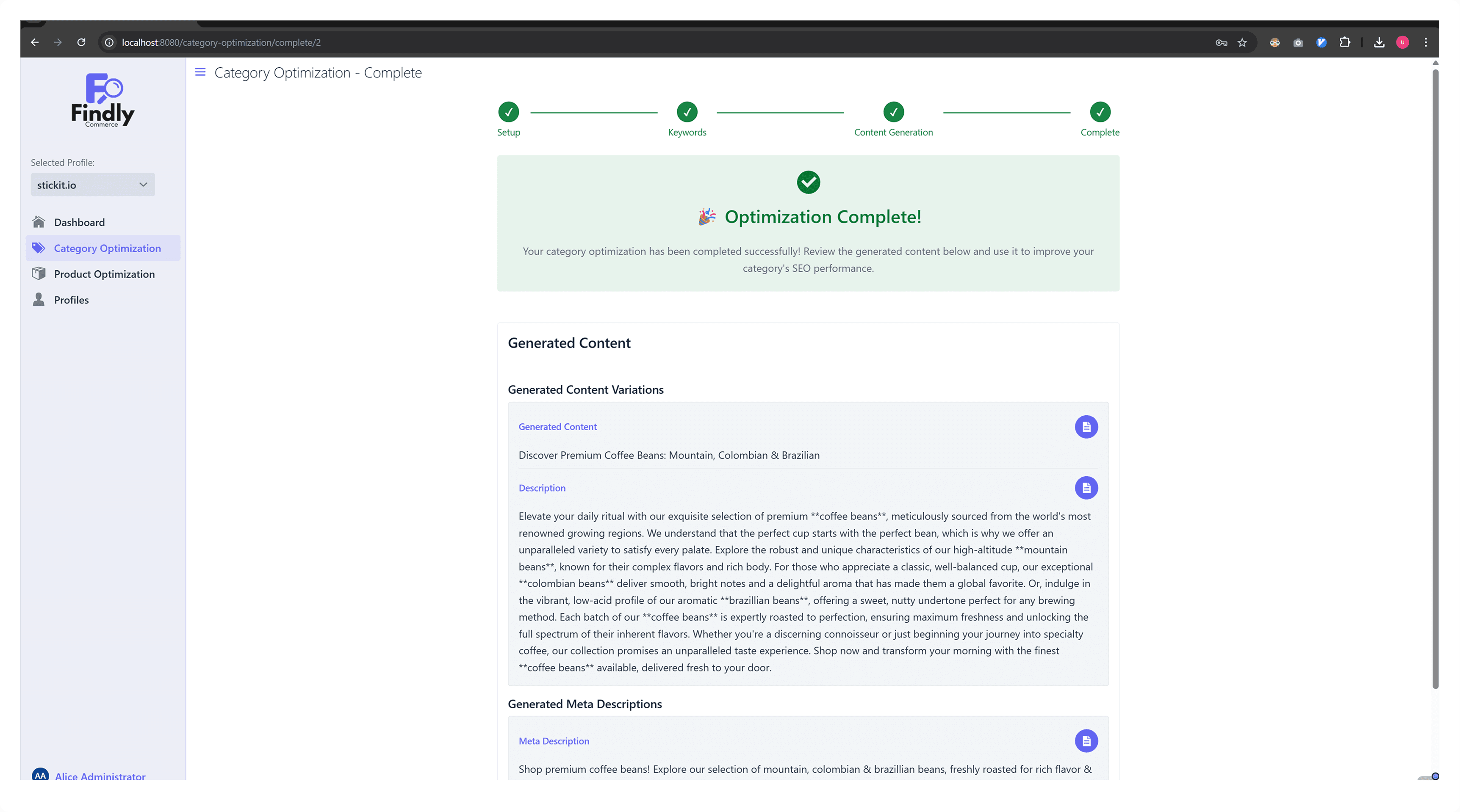This screenshot has height=812, width=1460.
Task: Open the browser extensions puzzle icon
Action: (1344, 42)
